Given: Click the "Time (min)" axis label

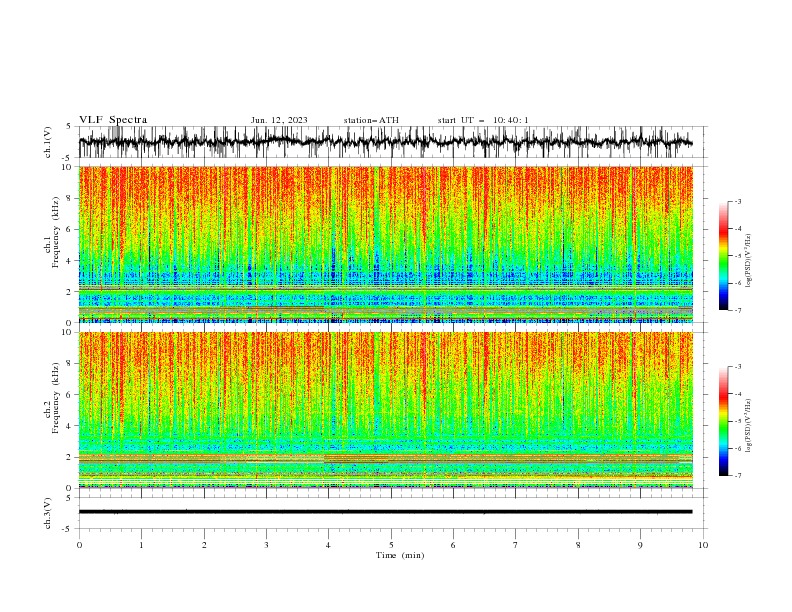Looking at the screenshot, I should tap(400, 555).
